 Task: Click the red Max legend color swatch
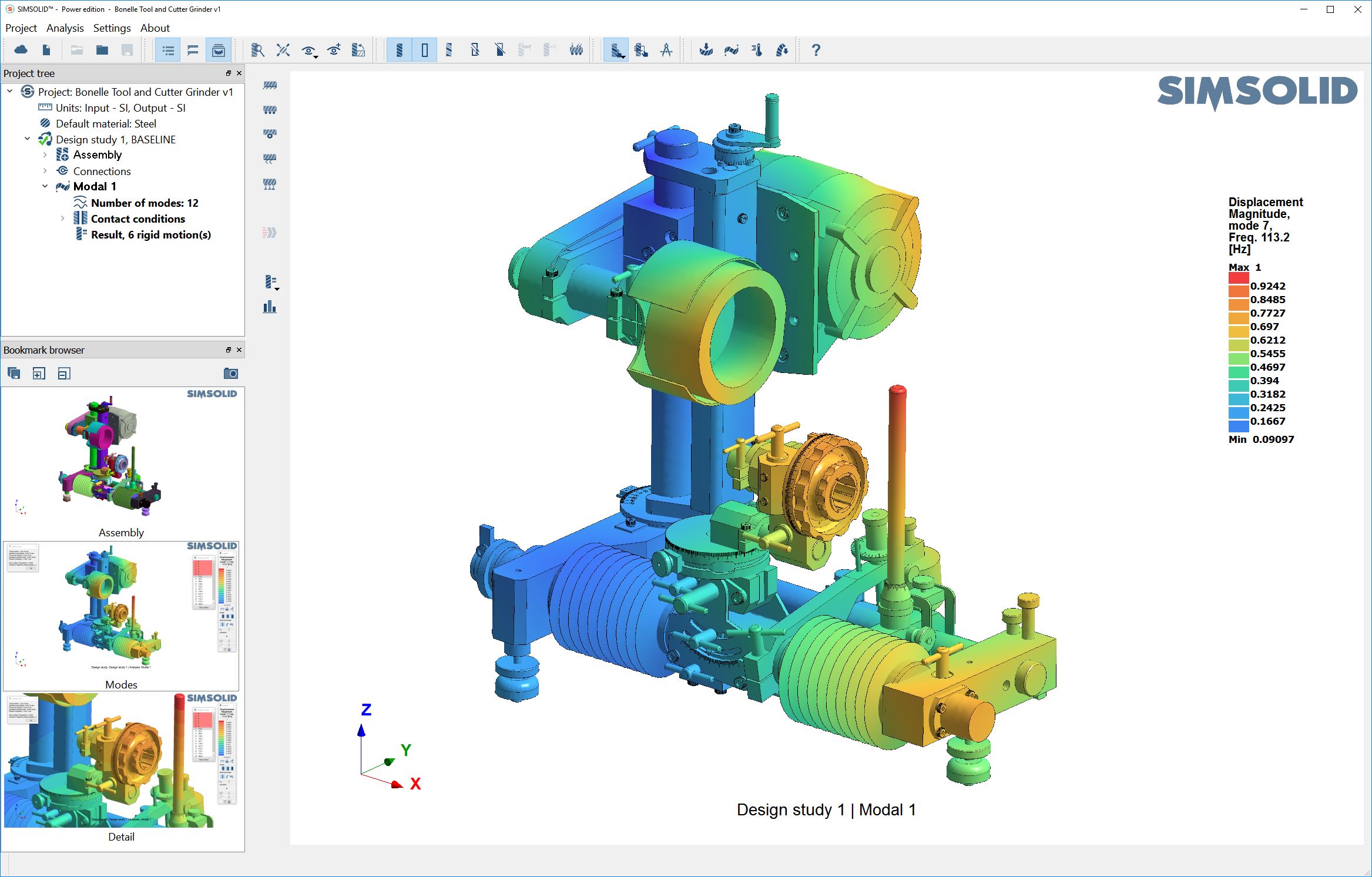pos(1238,278)
